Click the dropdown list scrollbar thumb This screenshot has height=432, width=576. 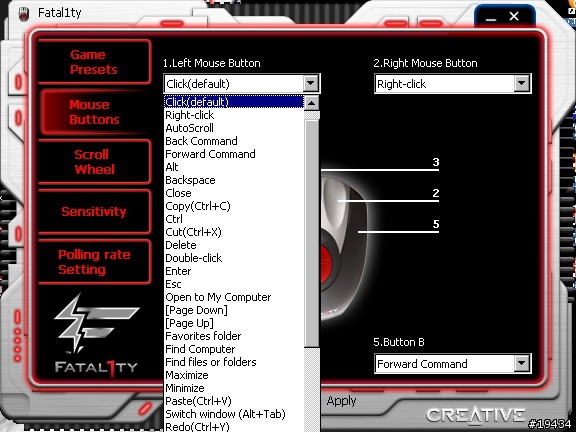[x=312, y=233]
